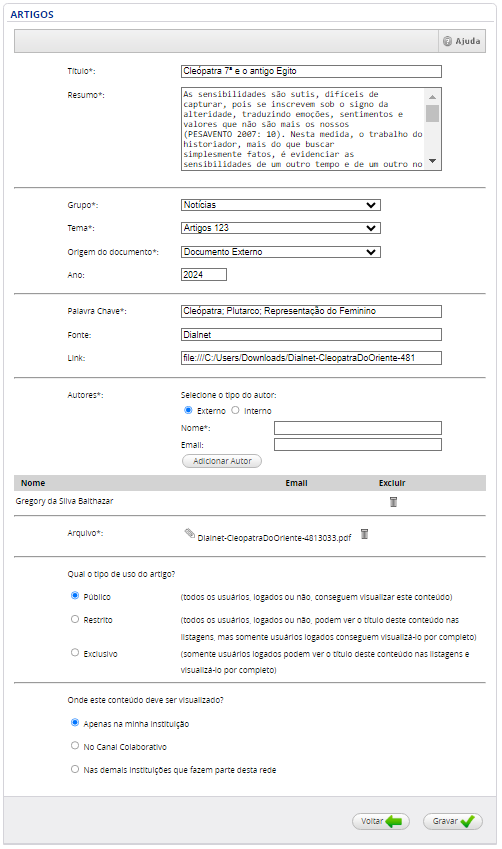Viewport: 502px width, 849px height.
Task: Click the Resumo scrollbar thumb
Action: (x=432, y=113)
